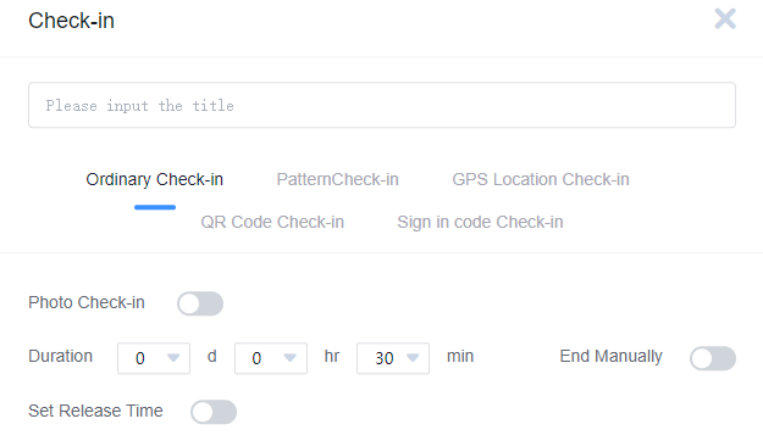Switch to Sign in code Check-in tab

pyautogui.click(x=480, y=222)
